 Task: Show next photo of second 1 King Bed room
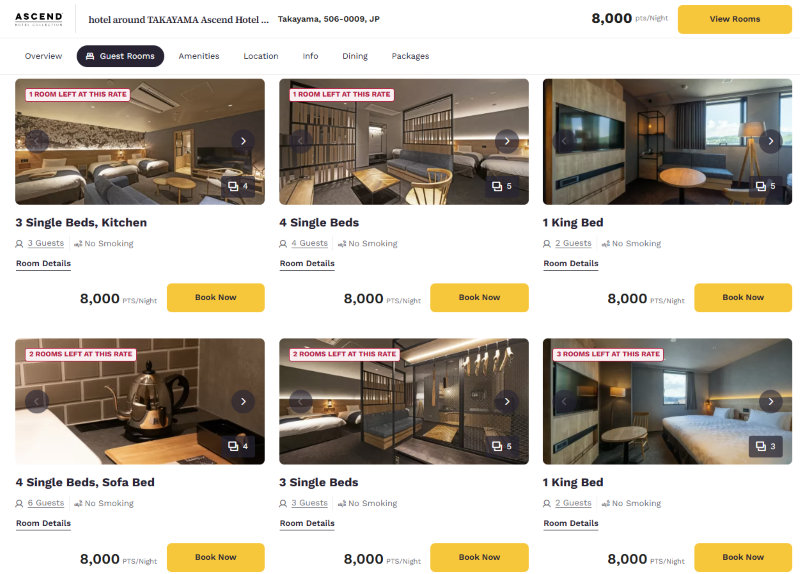771,402
